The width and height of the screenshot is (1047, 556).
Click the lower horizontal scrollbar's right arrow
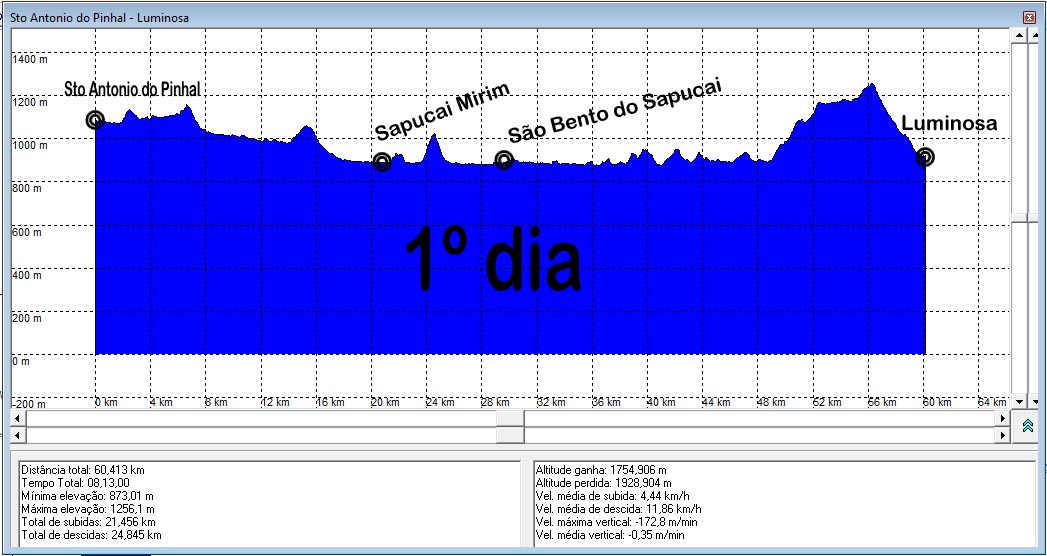point(1002,435)
